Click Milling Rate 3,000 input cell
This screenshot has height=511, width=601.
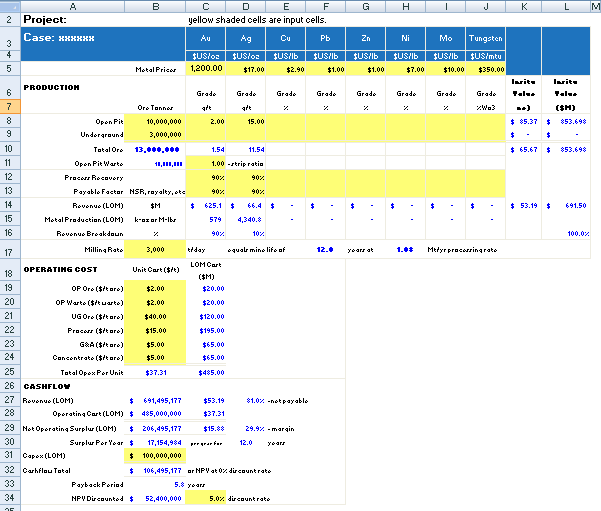click(155, 250)
